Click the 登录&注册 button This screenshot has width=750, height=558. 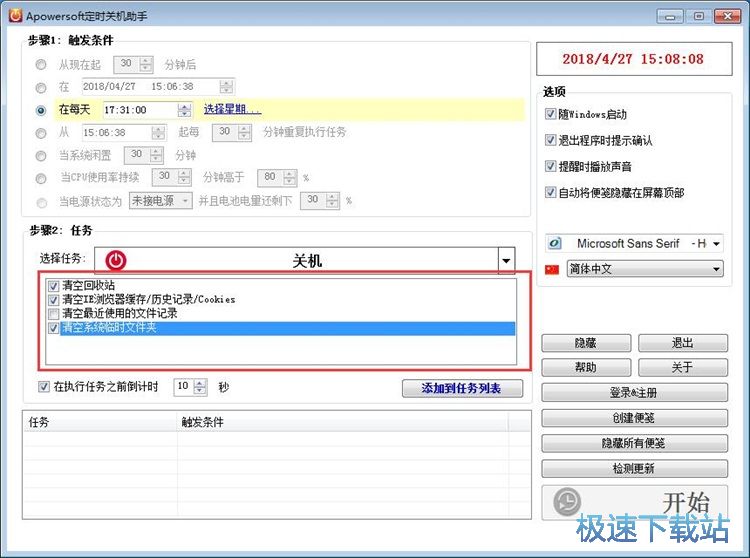pyautogui.click(x=634, y=393)
